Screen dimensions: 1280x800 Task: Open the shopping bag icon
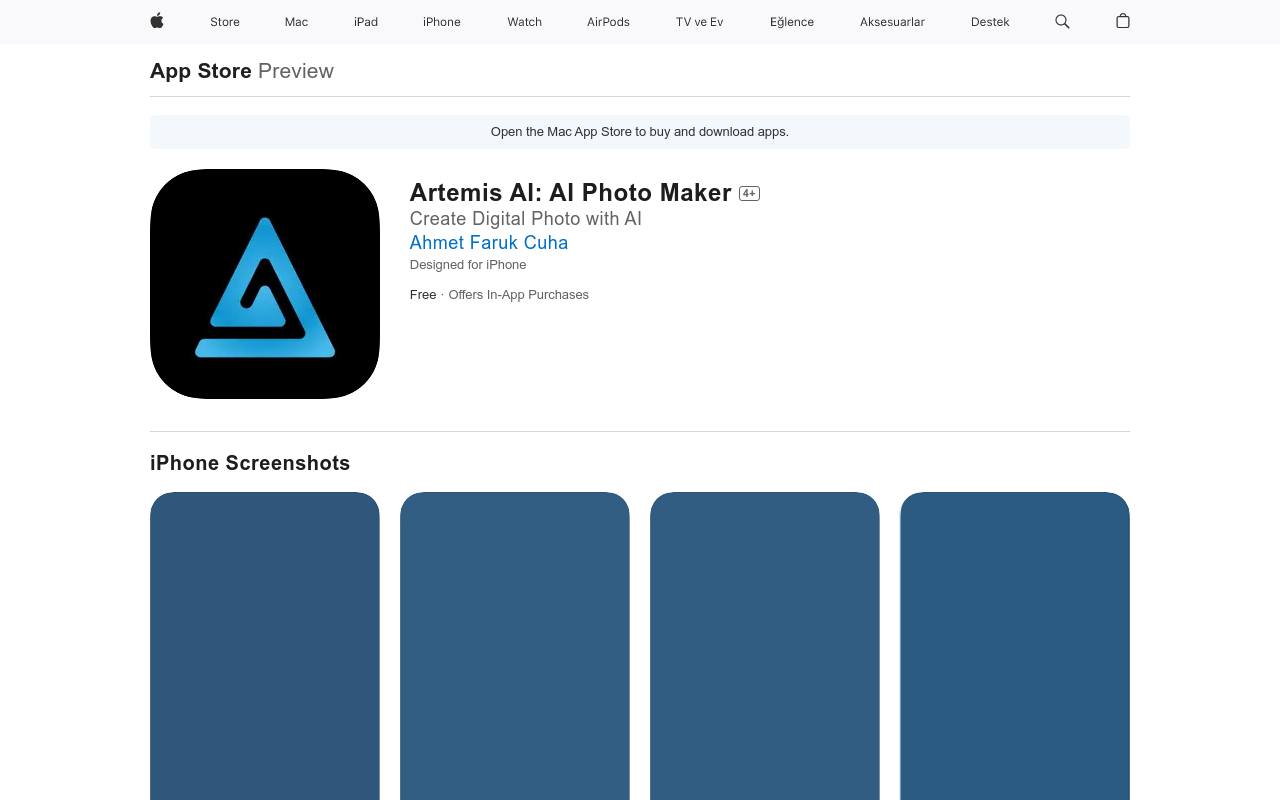[x=1123, y=21]
